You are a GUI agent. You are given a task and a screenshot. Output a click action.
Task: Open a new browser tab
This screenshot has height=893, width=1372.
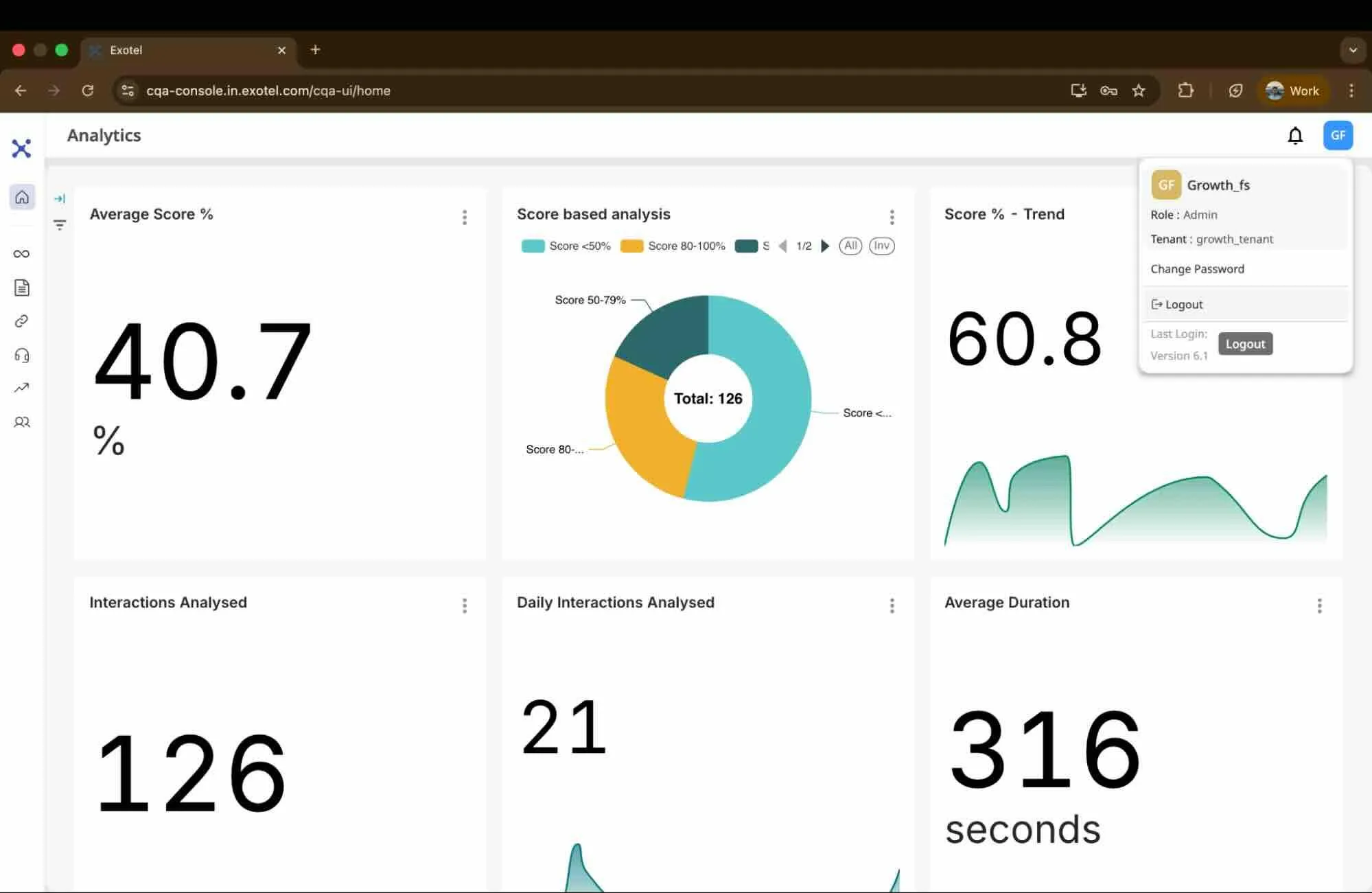[315, 49]
